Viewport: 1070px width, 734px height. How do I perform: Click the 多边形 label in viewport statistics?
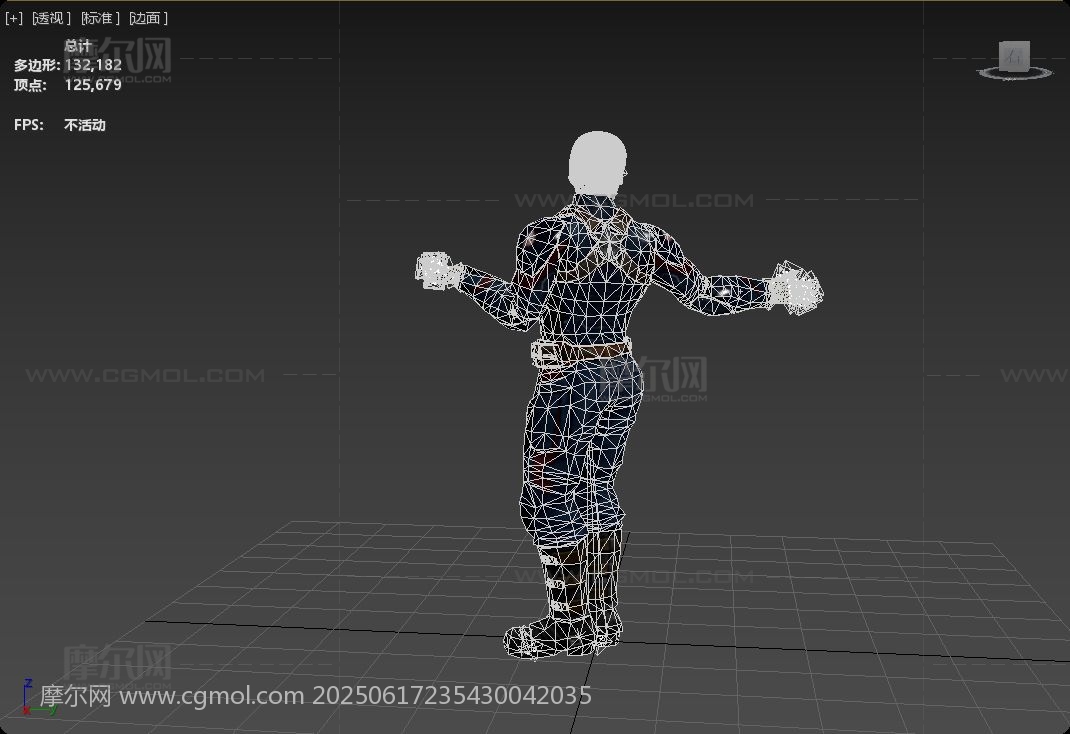37,65
